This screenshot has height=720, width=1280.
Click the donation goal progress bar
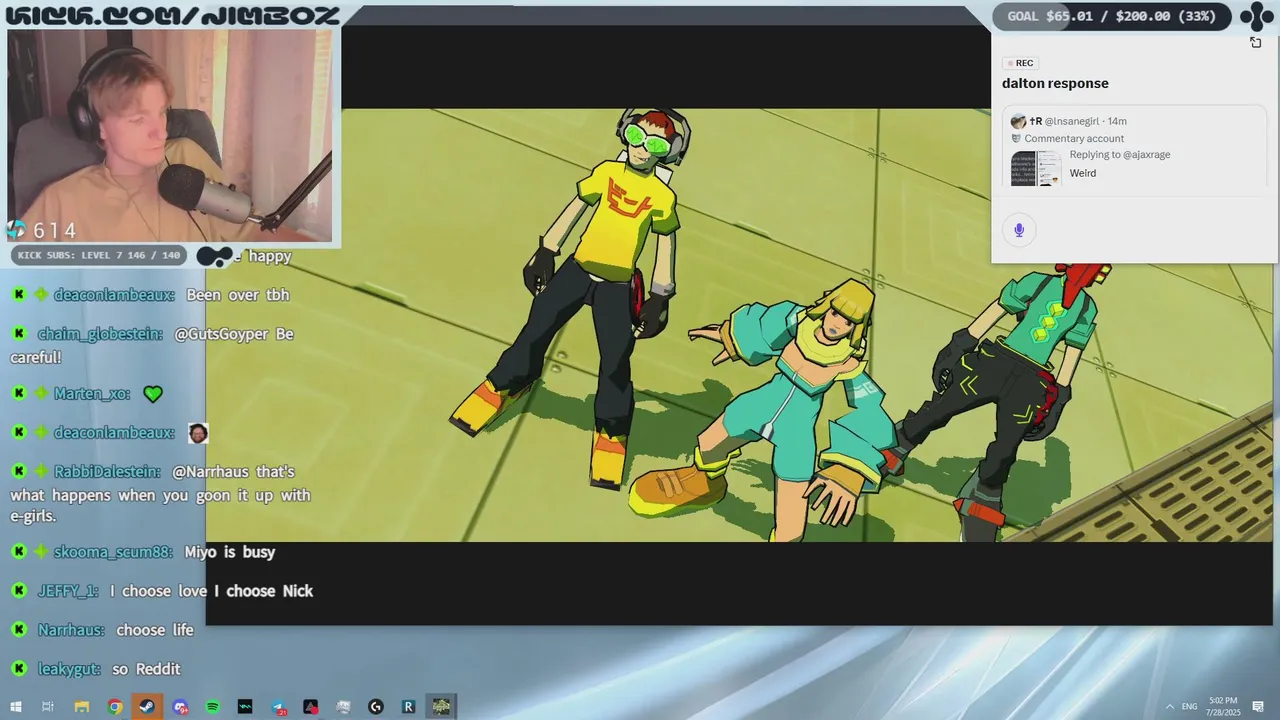[1114, 16]
